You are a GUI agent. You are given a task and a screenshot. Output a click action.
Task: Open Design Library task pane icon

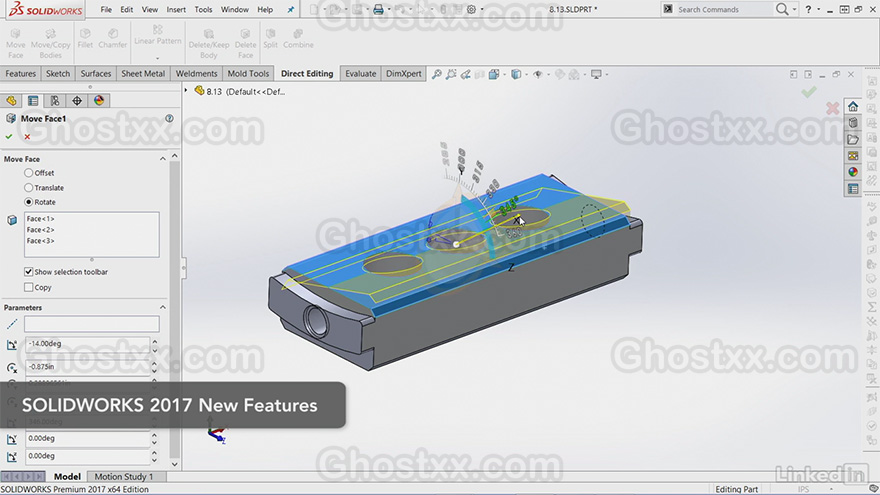tap(853, 123)
